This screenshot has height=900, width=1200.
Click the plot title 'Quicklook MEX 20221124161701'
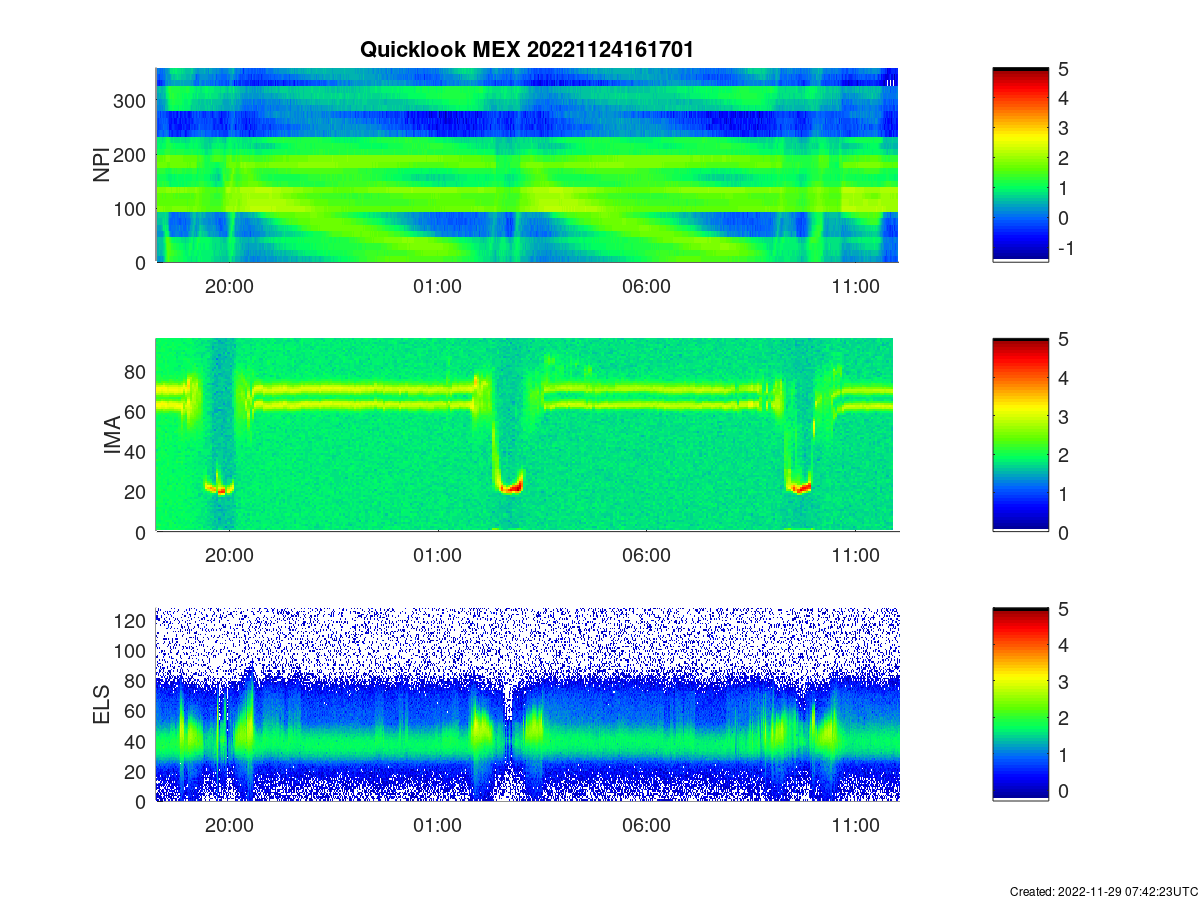pyautogui.click(x=526, y=49)
